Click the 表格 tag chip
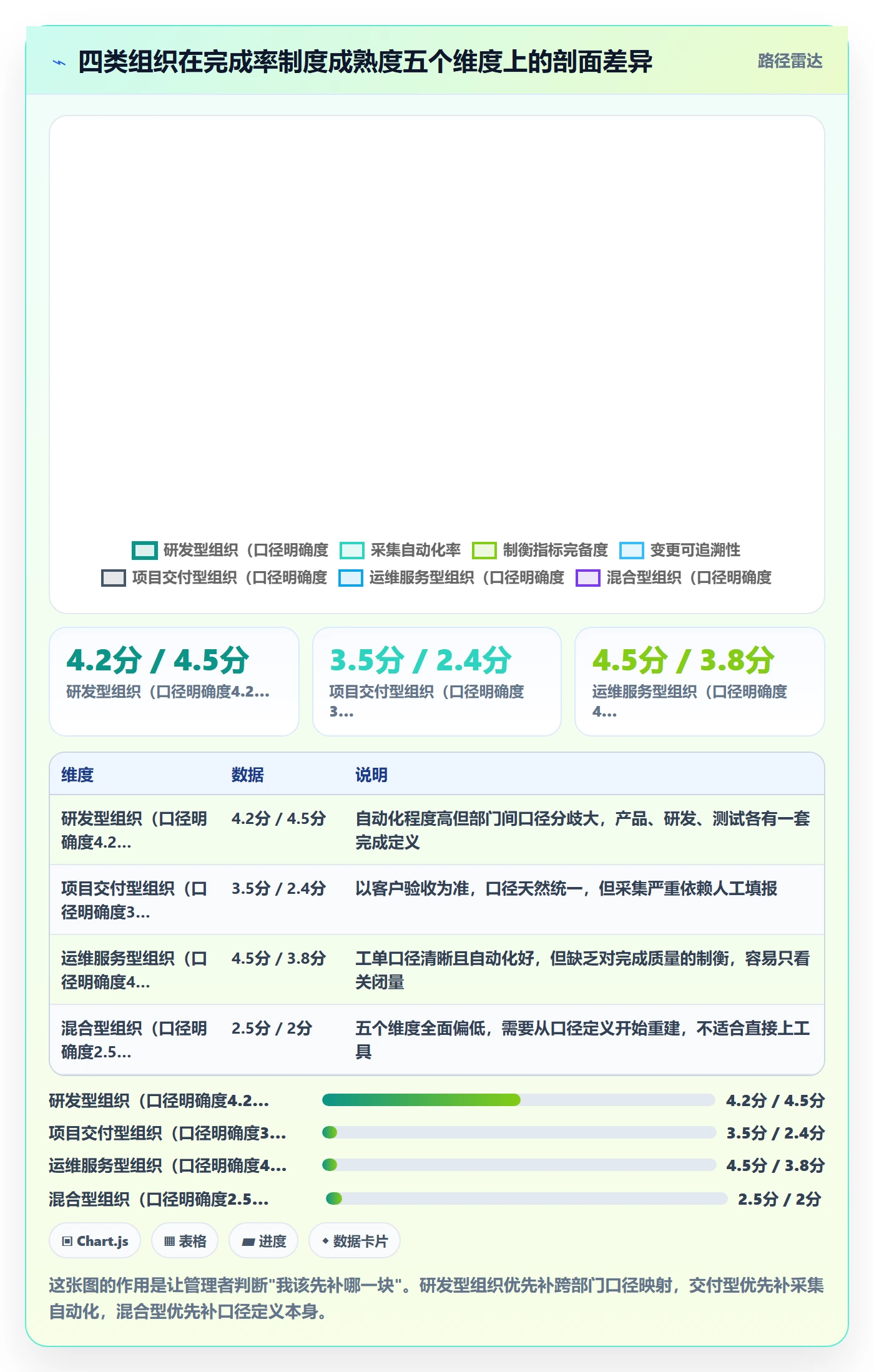 (185, 1241)
